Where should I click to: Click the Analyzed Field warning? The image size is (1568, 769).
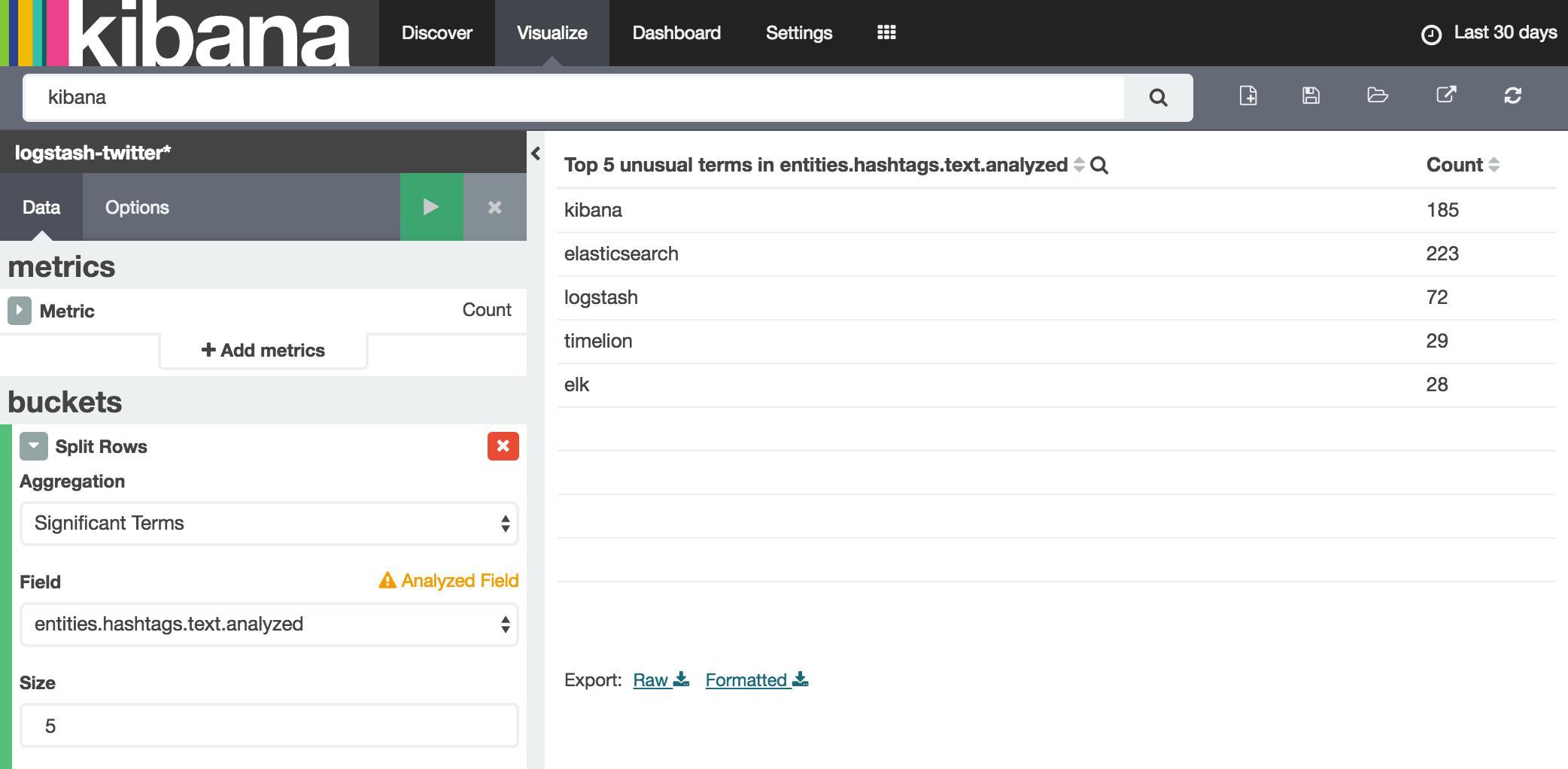448,580
